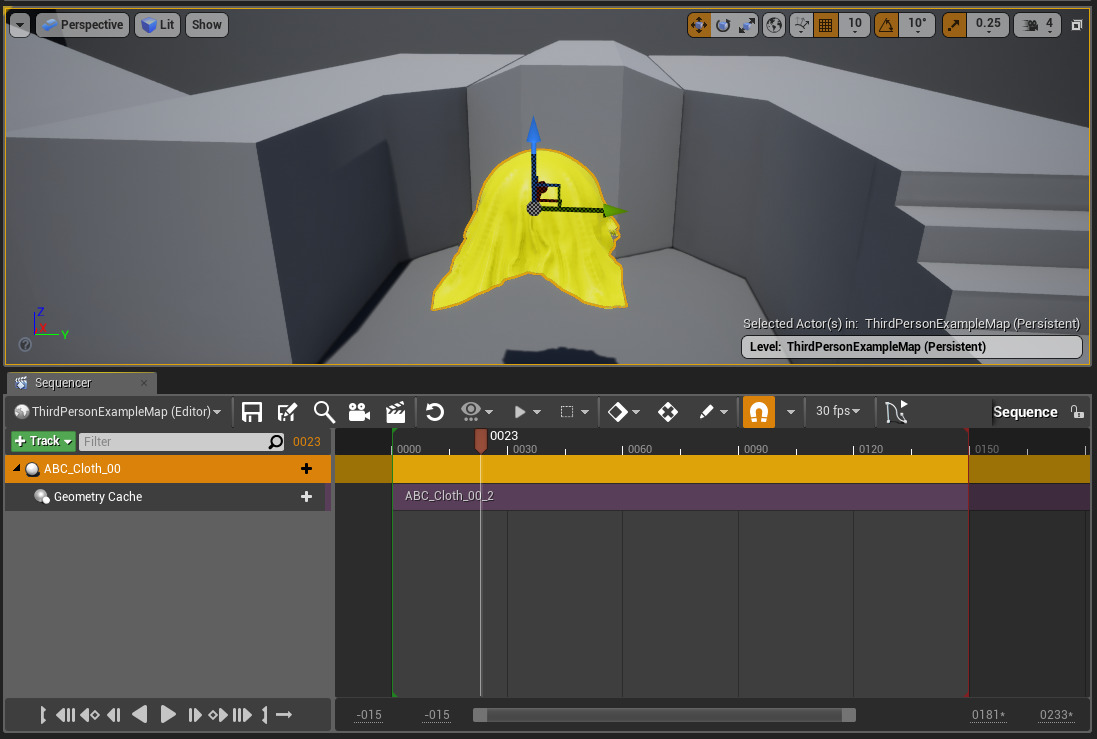The width and height of the screenshot is (1097, 739).
Task: Click the timeline horizontal range scrollbar
Action: click(664, 715)
